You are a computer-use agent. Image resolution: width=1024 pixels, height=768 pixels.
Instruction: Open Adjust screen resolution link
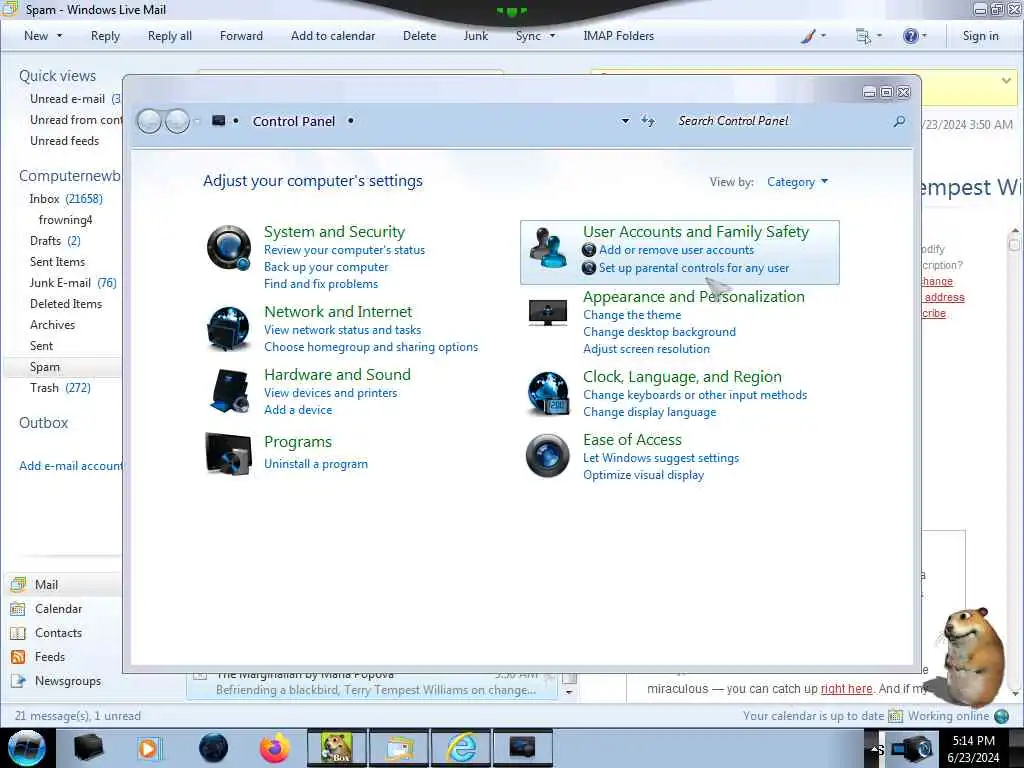coord(647,349)
